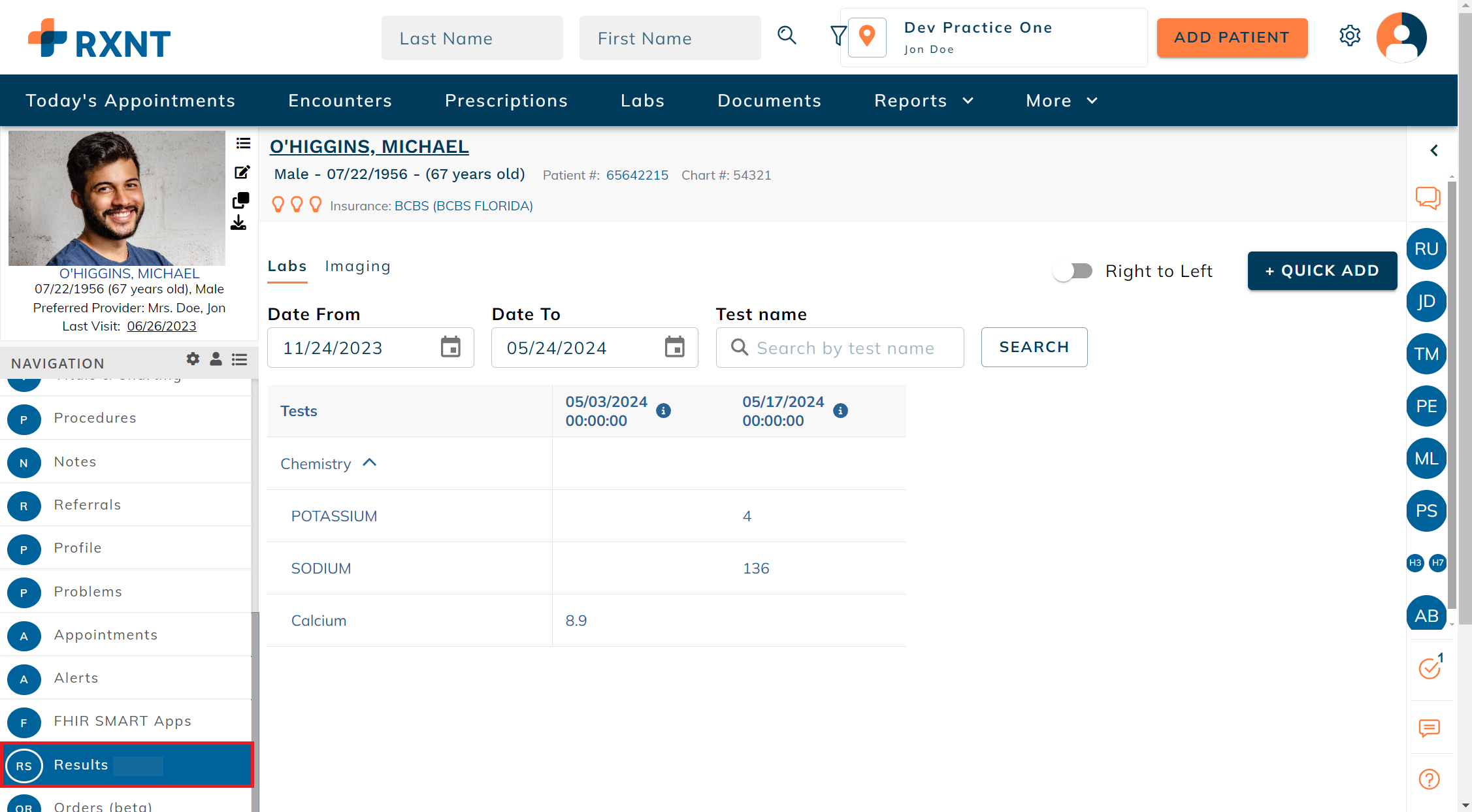
Task: Open patient number 65642215 link
Action: pyautogui.click(x=637, y=175)
